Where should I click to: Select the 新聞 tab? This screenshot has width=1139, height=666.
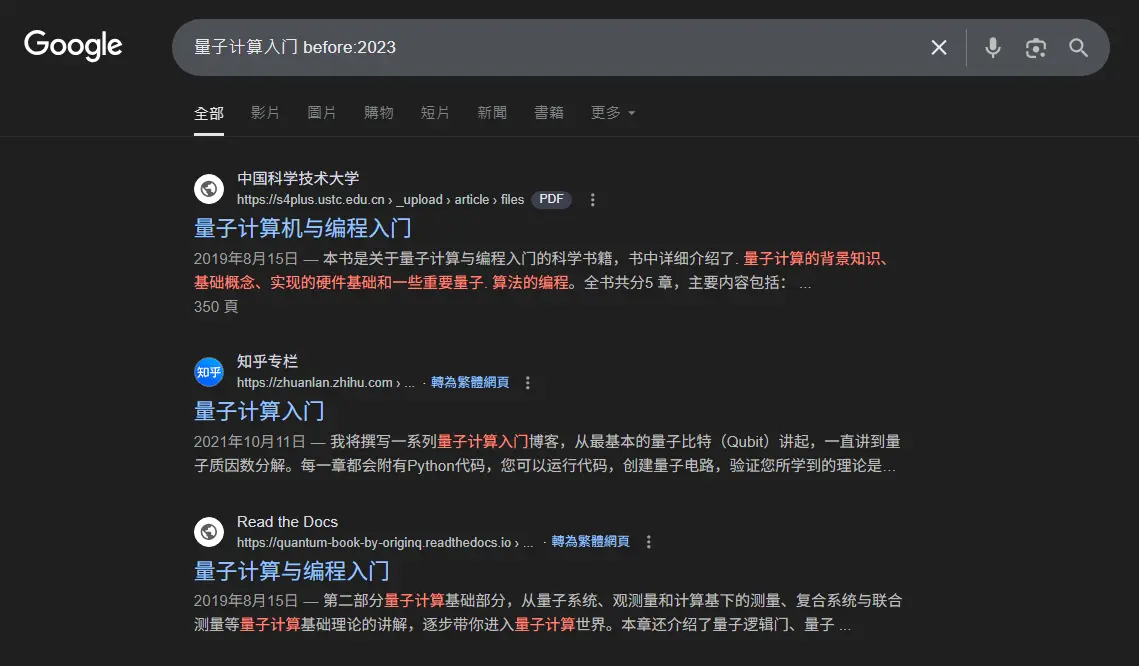coord(492,113)
